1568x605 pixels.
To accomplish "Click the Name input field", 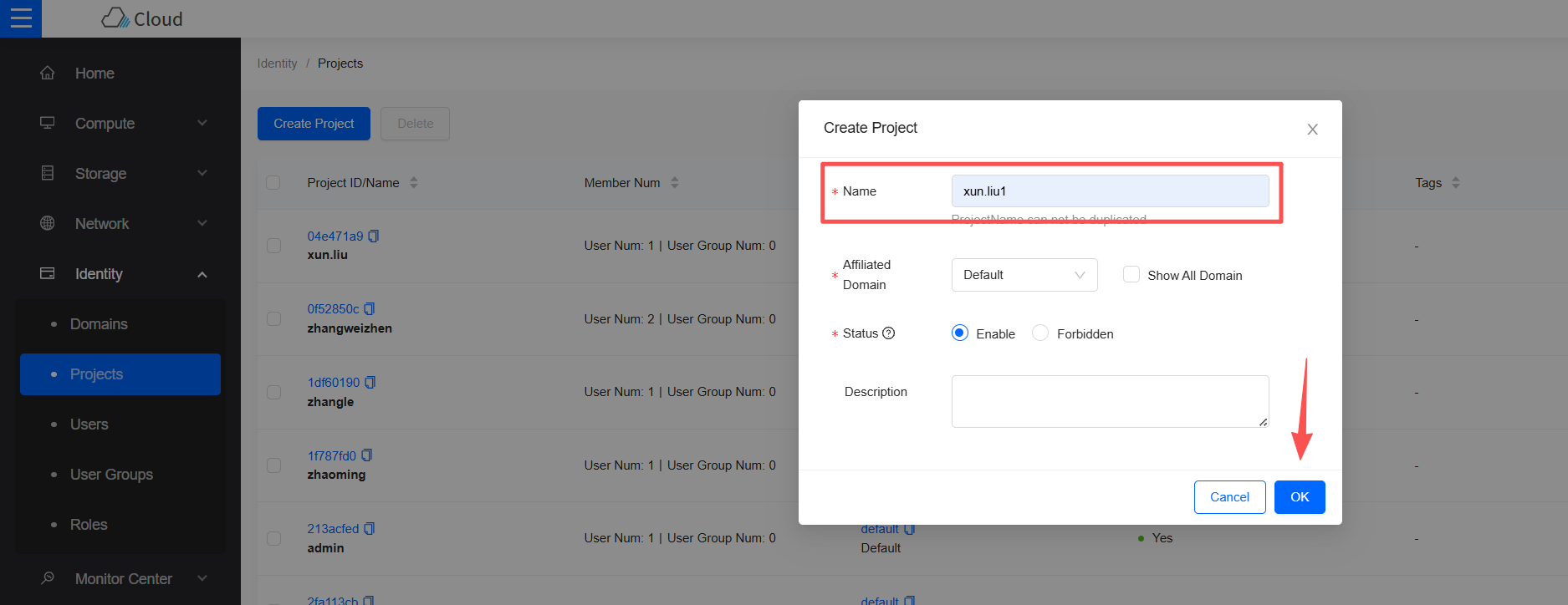I will (x=1110, y=191).
